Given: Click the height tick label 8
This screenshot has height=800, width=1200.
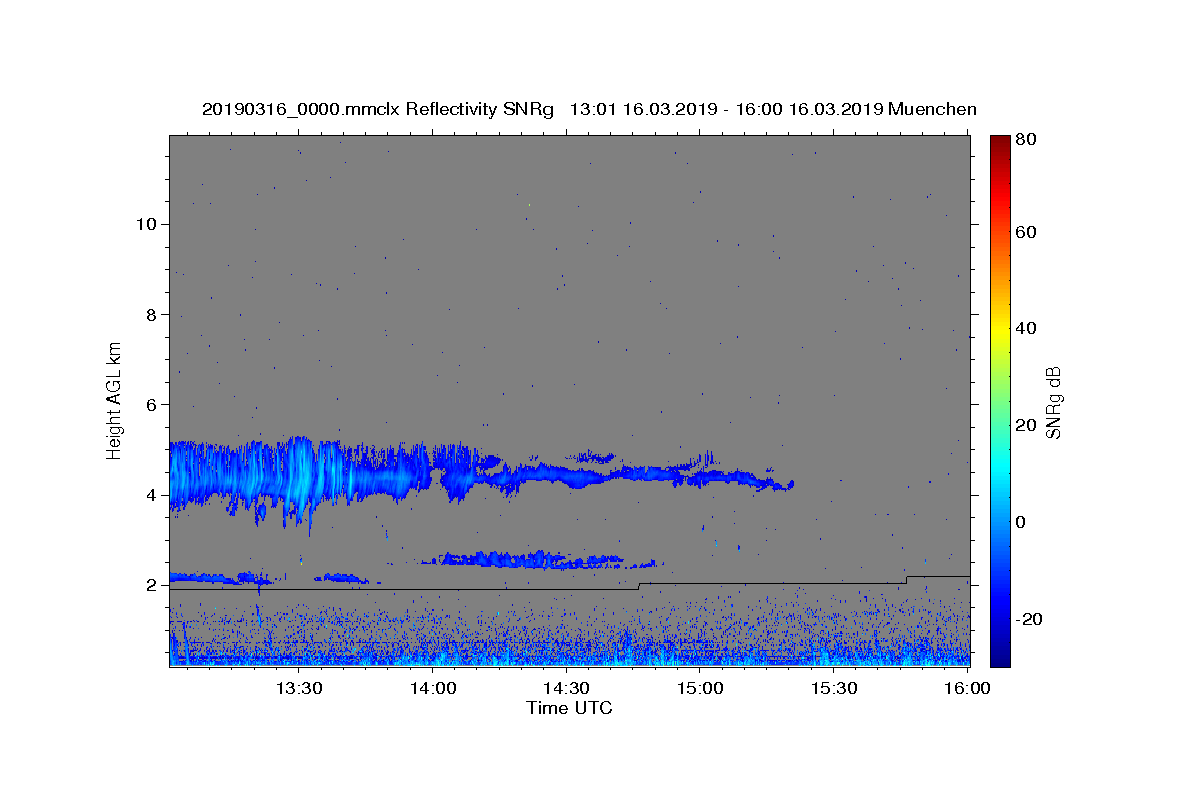Looking at the screenshot, I should [150, 314].
